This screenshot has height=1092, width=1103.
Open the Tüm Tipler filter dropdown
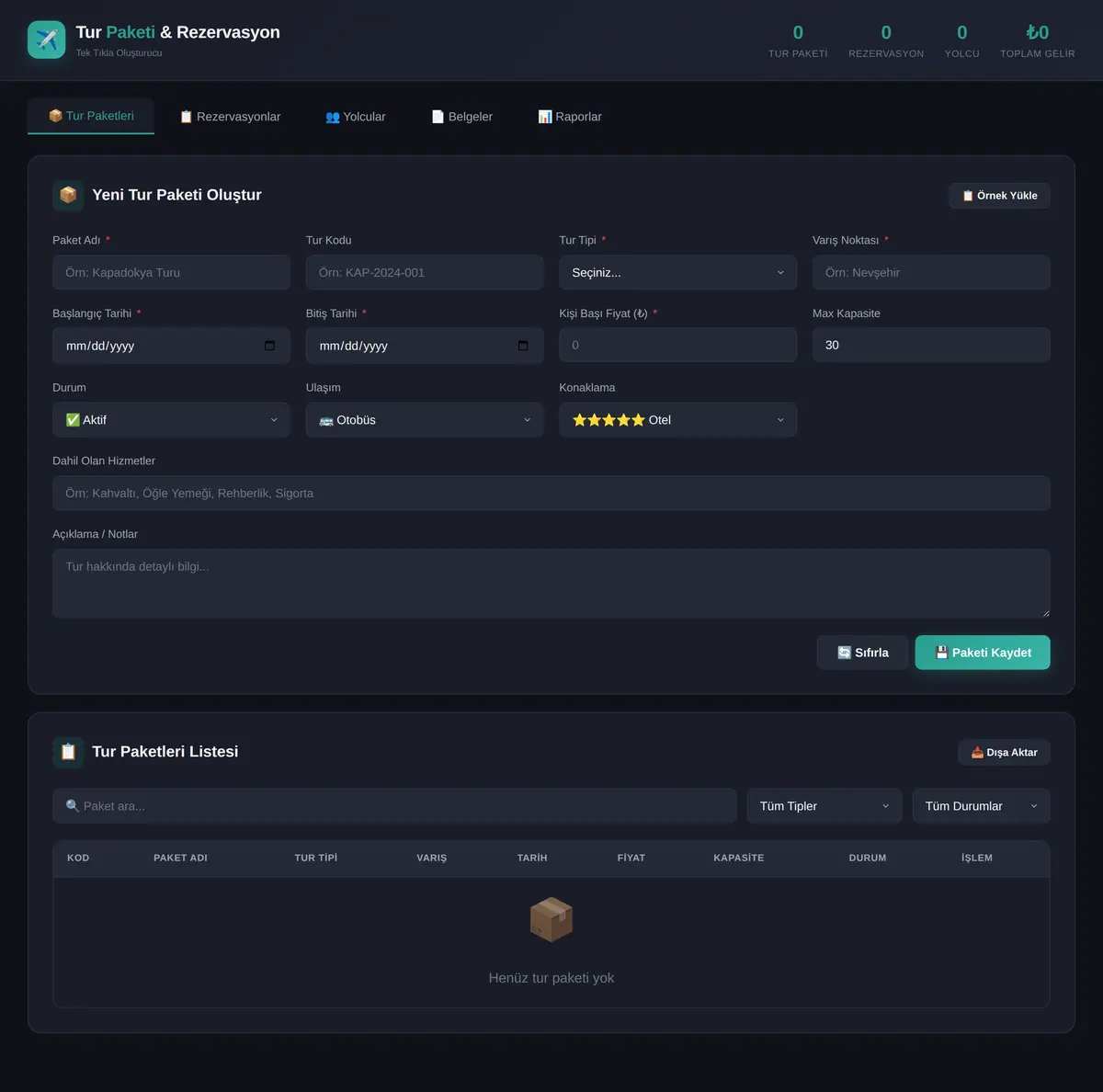pyautogui.click(x=824, y=806)
